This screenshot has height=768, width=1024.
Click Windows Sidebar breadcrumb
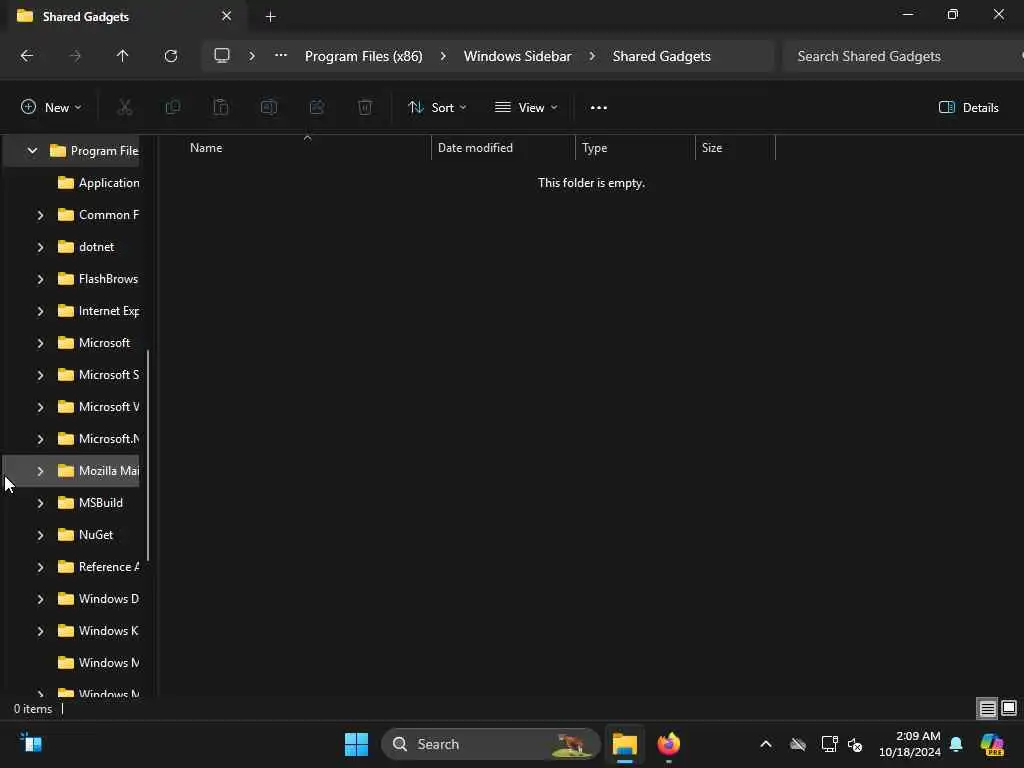point(517,56)
